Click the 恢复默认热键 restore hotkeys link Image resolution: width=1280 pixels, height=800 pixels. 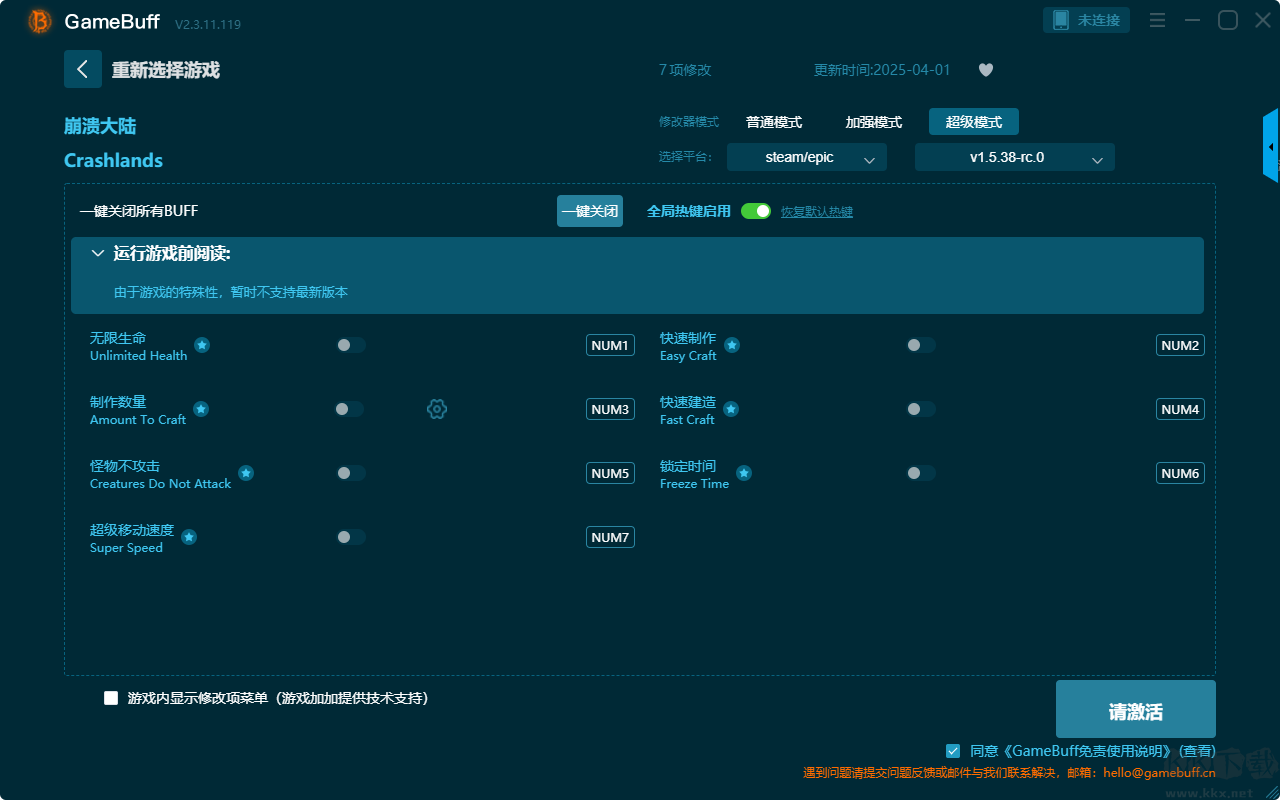click(x=816, y=212)
